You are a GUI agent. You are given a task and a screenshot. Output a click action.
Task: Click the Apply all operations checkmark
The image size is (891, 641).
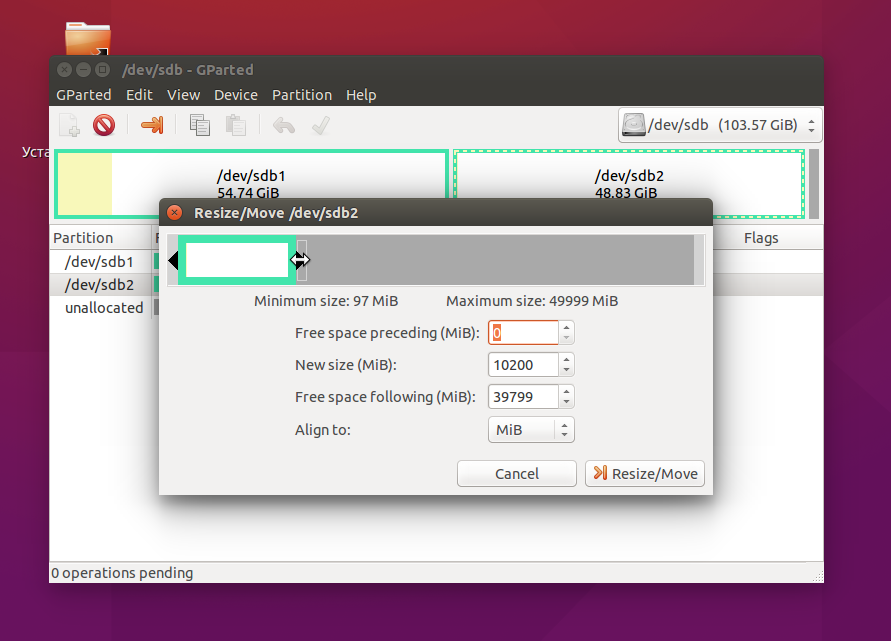coord(320,125)
